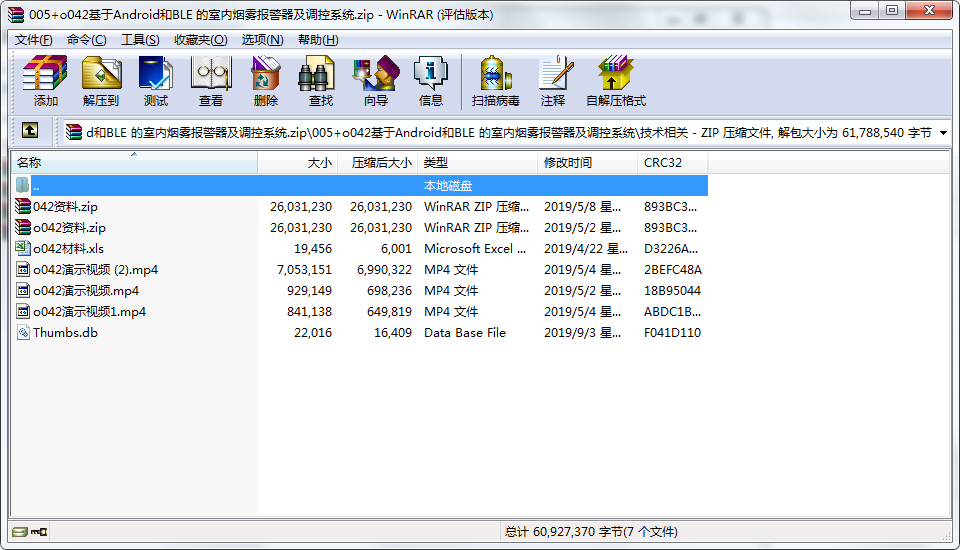Image resolution: width=960 pixels, height=550 pixels.
Task: Select file name o042演示视频.mp4
Action: pos(86,290)
